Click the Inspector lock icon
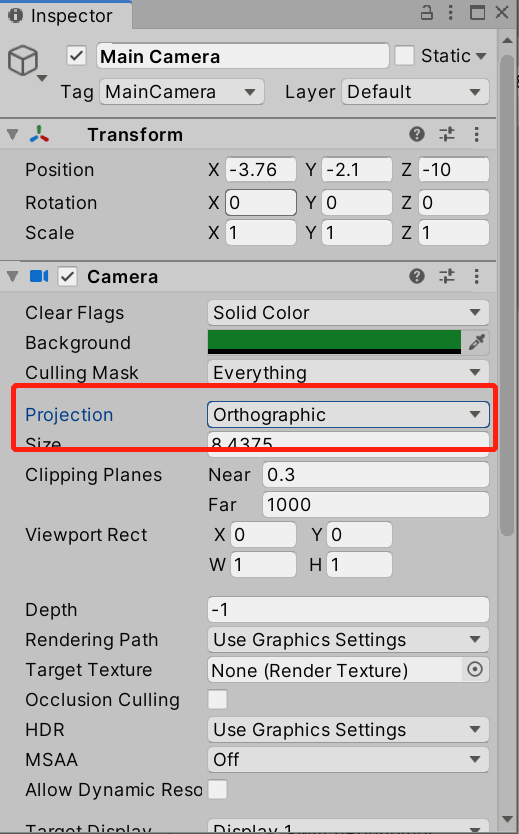Viewport: 519px width, 834px height. point(426,12)
